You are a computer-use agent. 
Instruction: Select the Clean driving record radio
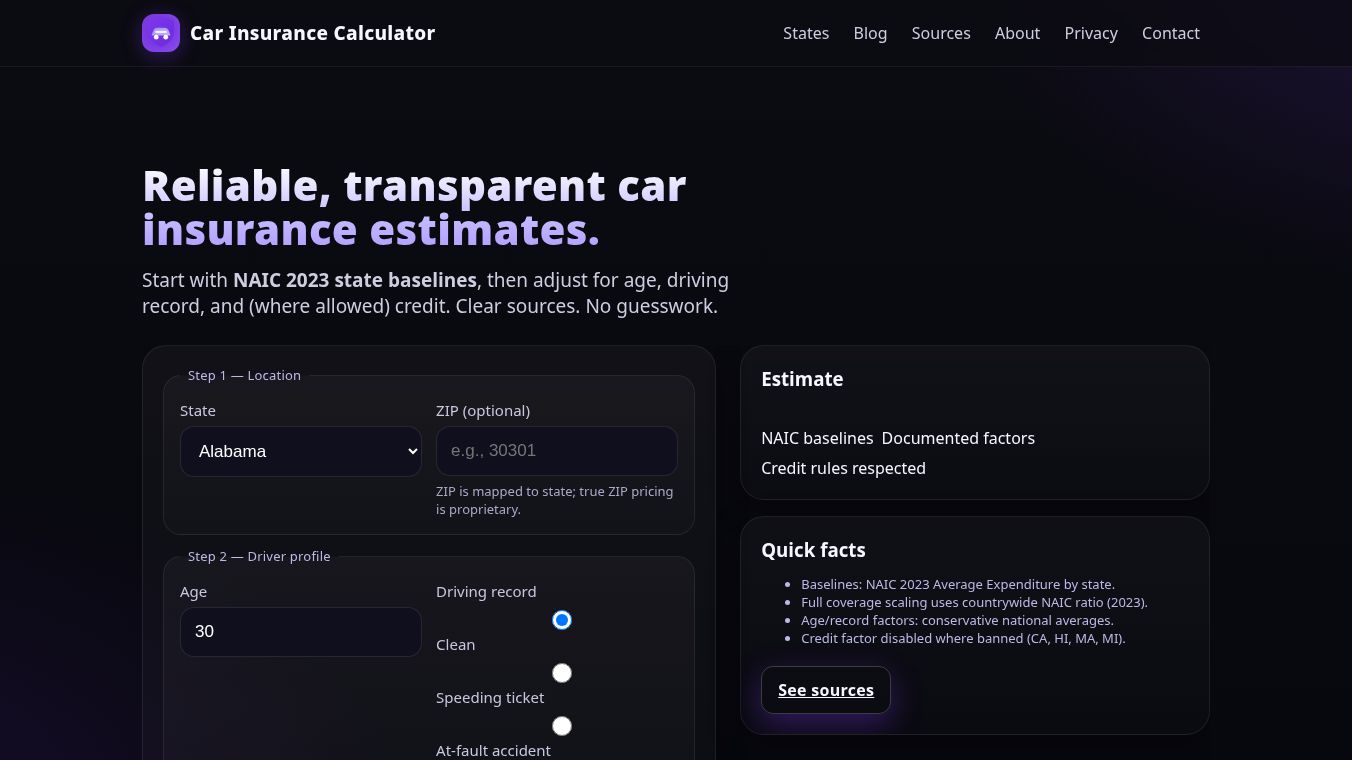point(562,620)
